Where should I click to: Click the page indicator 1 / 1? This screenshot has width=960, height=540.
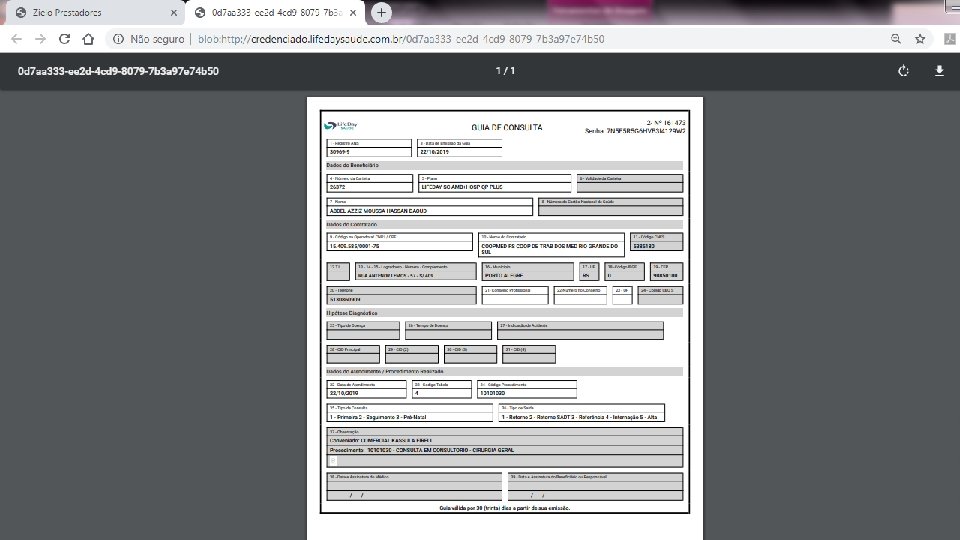[505, 71]
